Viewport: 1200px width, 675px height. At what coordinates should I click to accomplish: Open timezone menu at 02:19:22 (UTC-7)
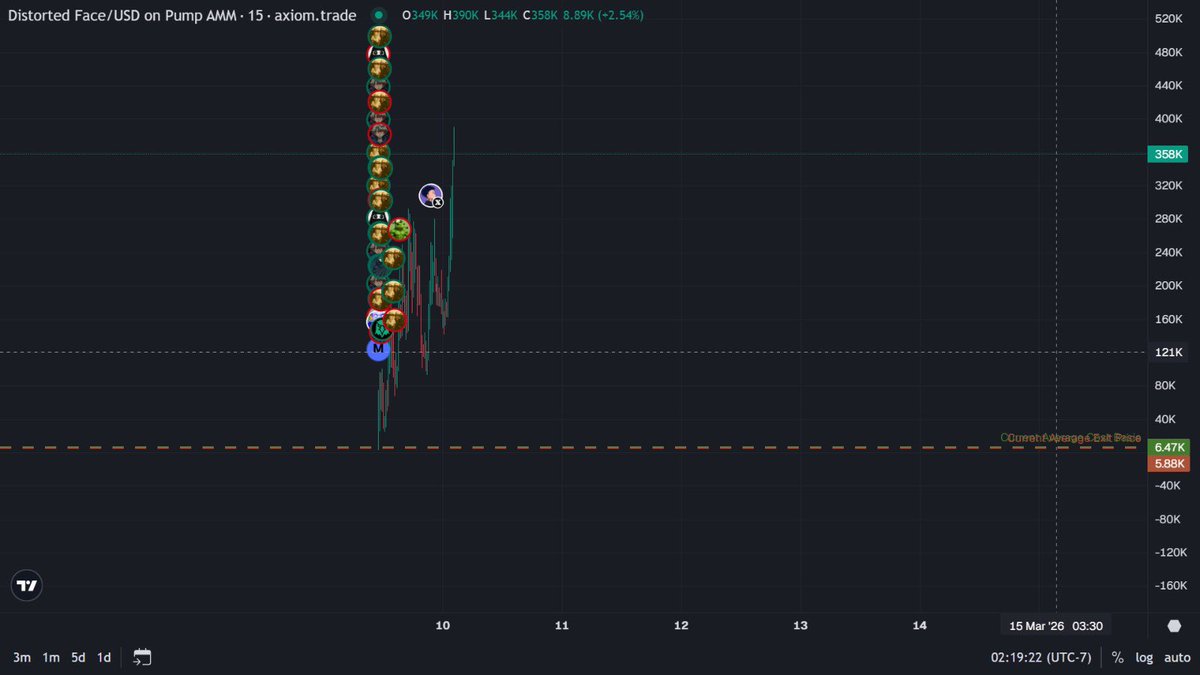[x=1040, y=657]
